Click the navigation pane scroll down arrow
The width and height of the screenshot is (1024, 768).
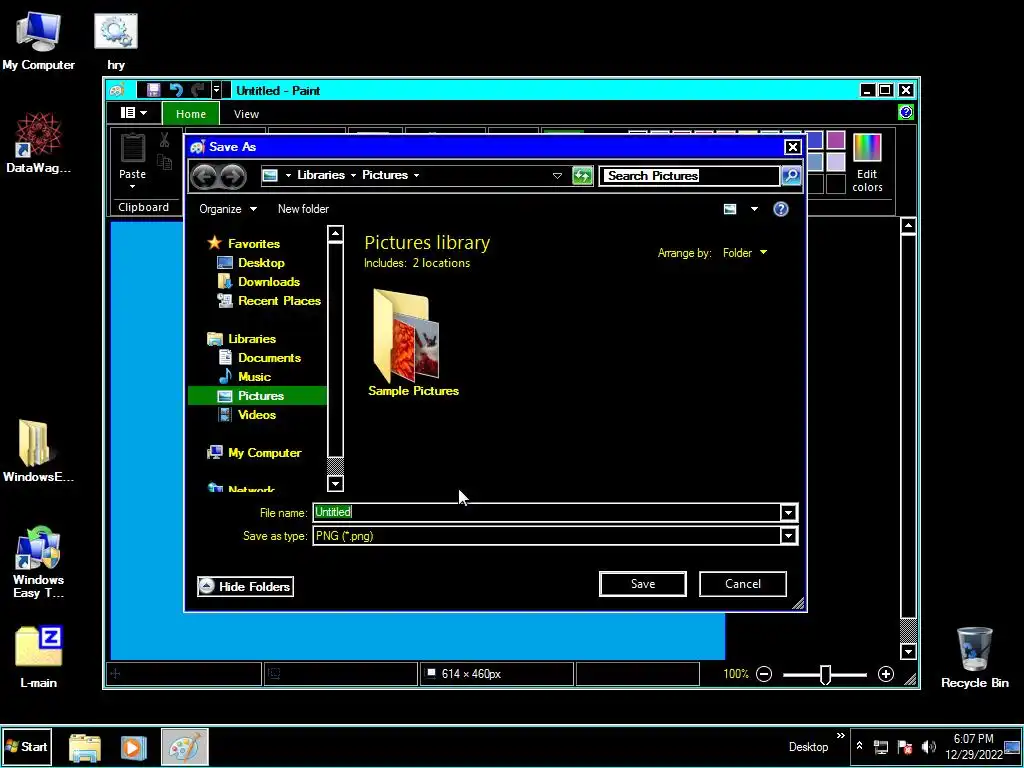coord(335,483)
